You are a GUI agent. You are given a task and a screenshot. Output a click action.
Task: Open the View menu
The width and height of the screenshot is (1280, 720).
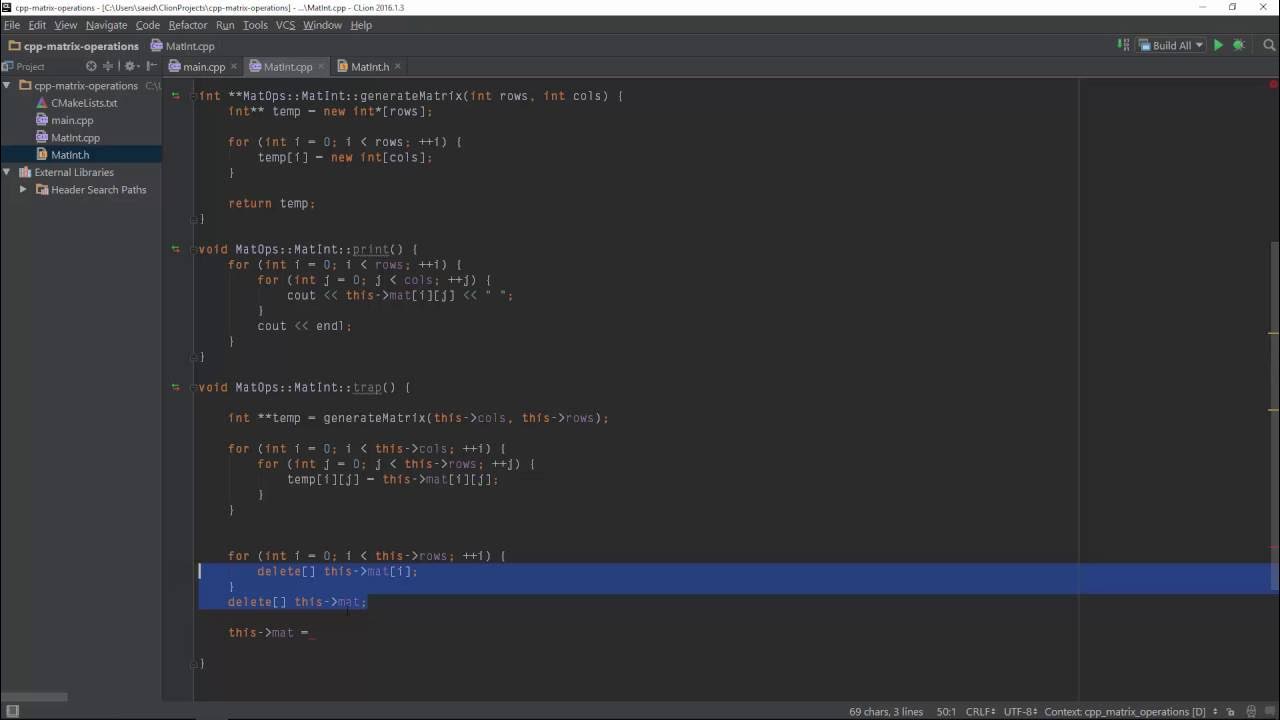(65, 25)
